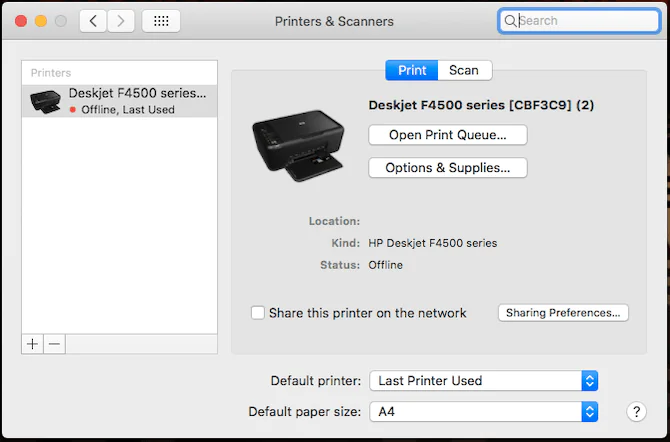Viewport: 670px width, 442px height.
Task: Click the back navigation arrow
Action: (93, 21)
